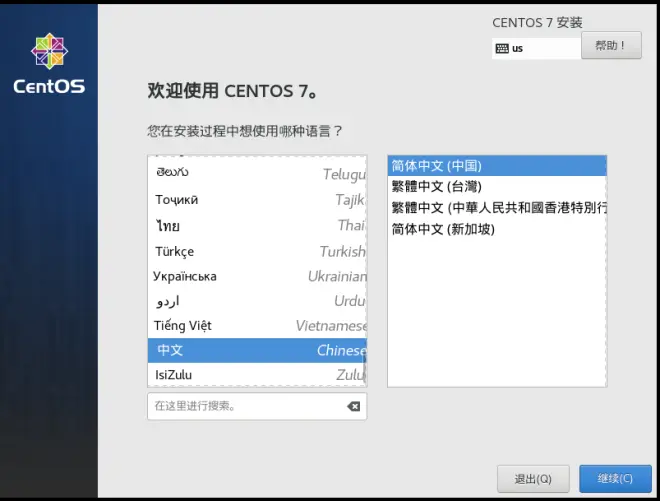Screen dimensions: 660x501
Task: Select 简体中文 (中国) locale
Action: [497, 166]
